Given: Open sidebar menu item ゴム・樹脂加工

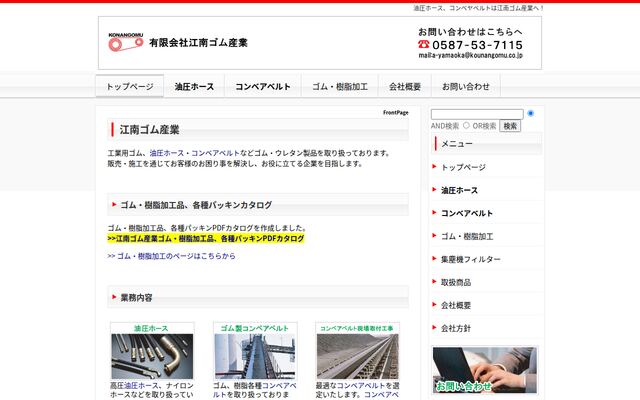Looking at the screenshot, I should (x=467, y=236).
